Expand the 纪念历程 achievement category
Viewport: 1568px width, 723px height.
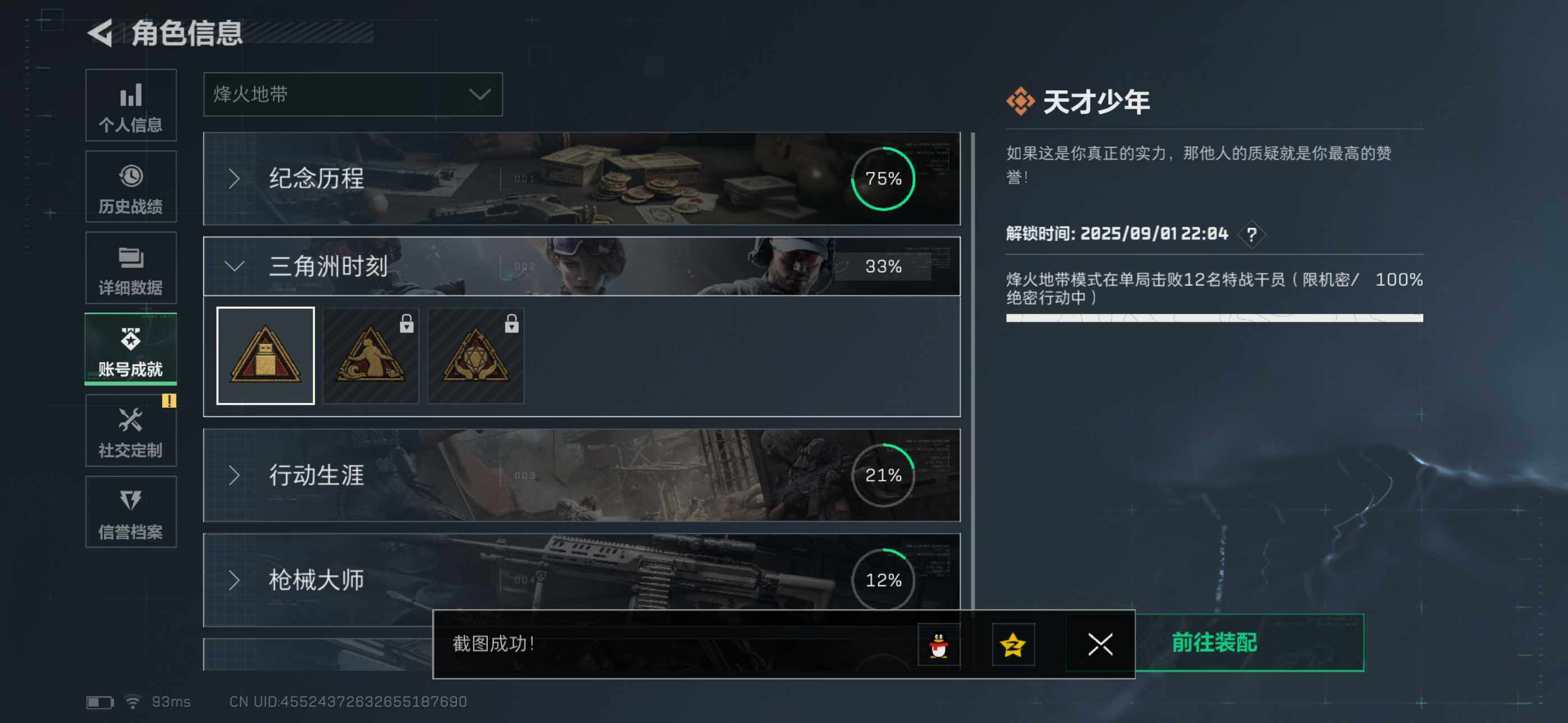point(582,179)
